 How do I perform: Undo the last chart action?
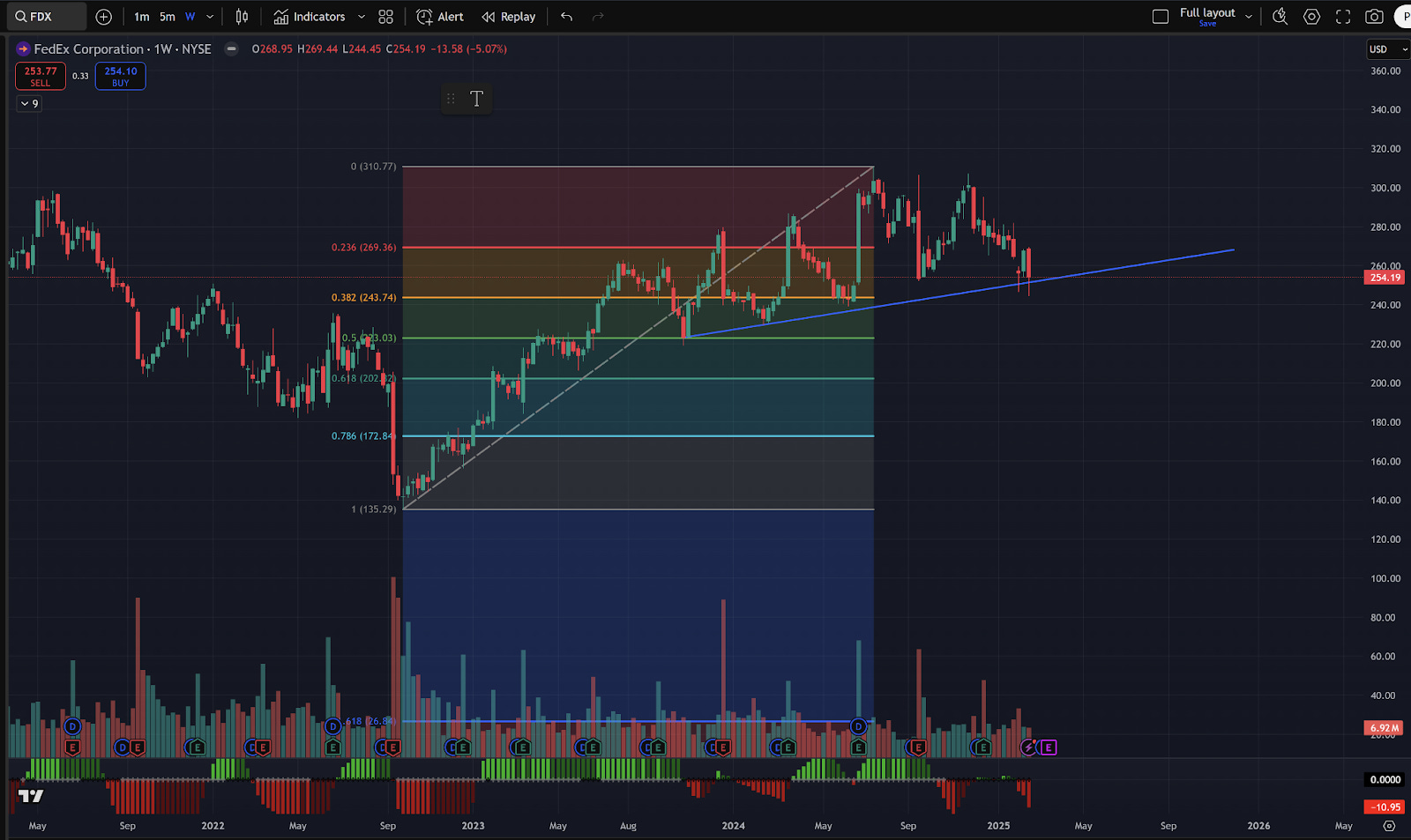tap(567, 17)
